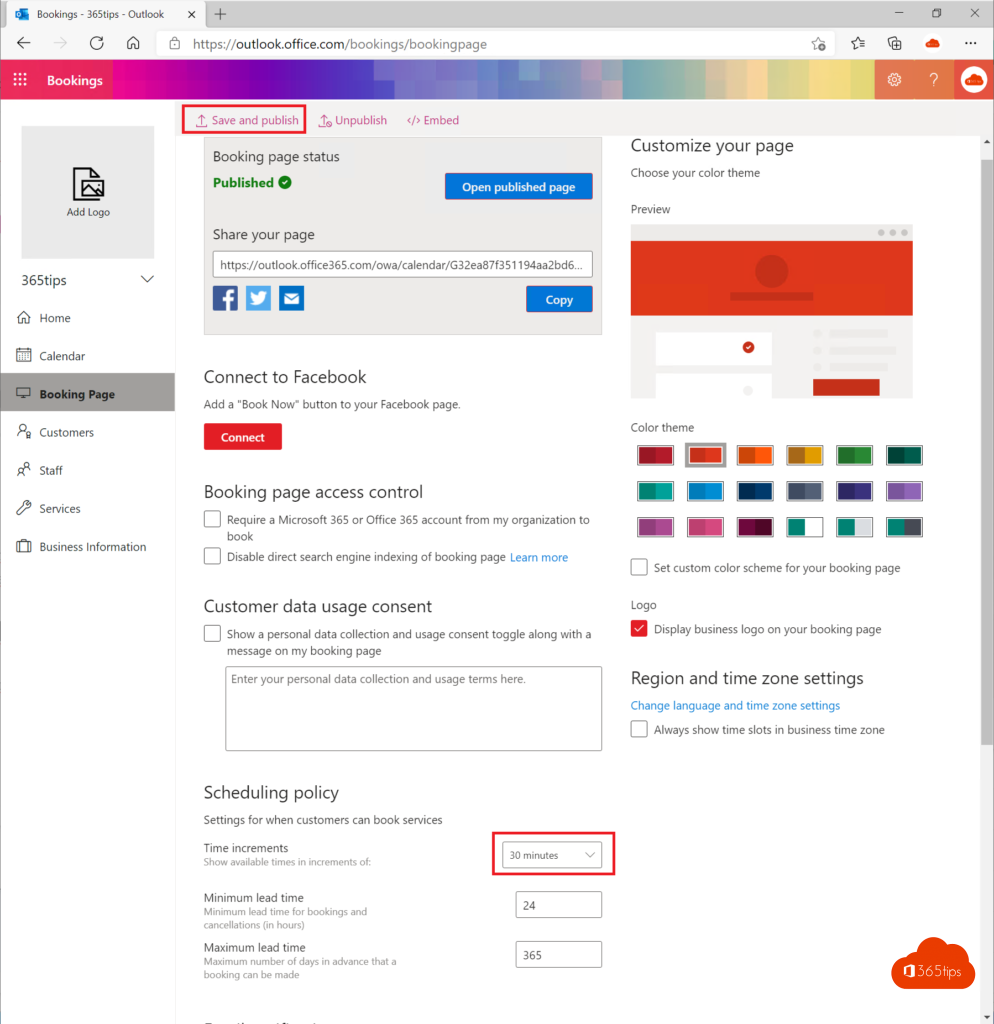
Task: Open browser settings and more menu
Action: pyautogui.click(x=970, y=44)
